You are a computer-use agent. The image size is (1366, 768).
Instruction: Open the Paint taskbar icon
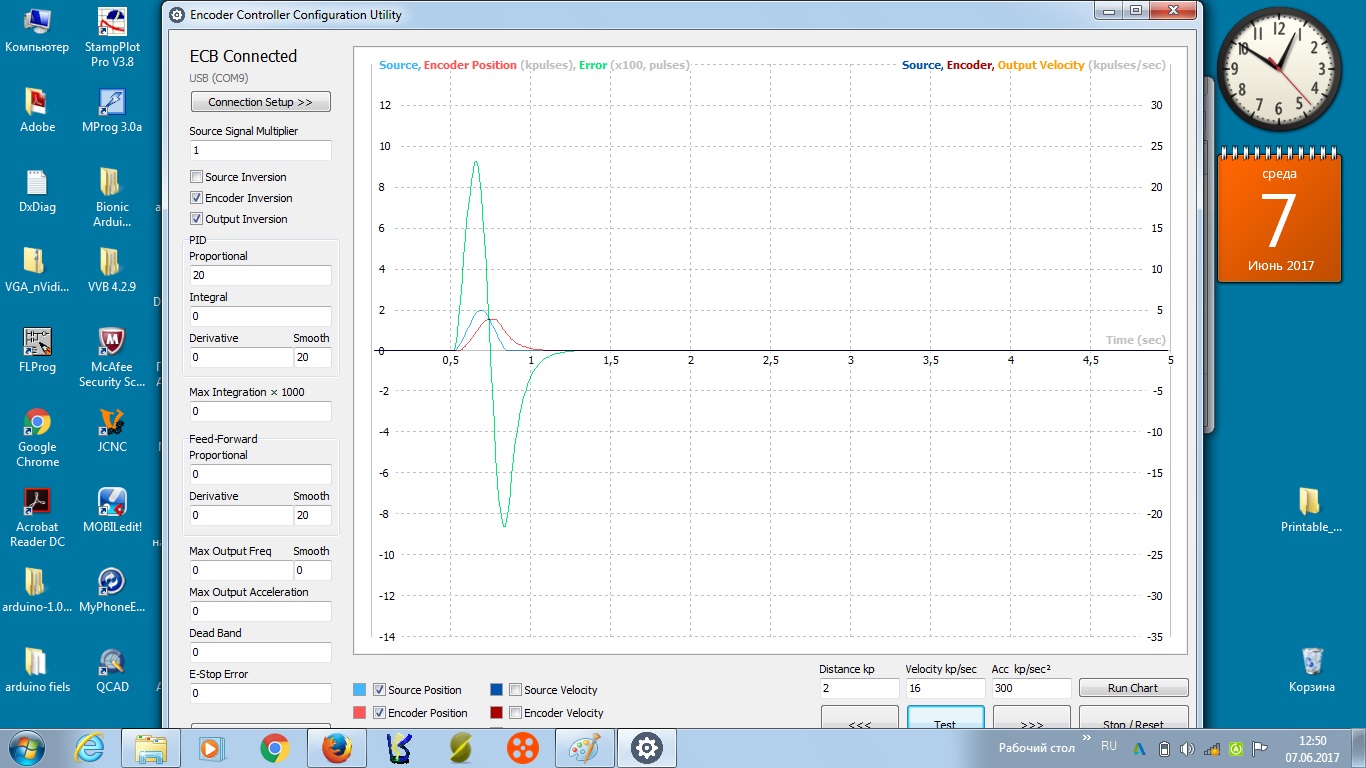click(585, 747)
